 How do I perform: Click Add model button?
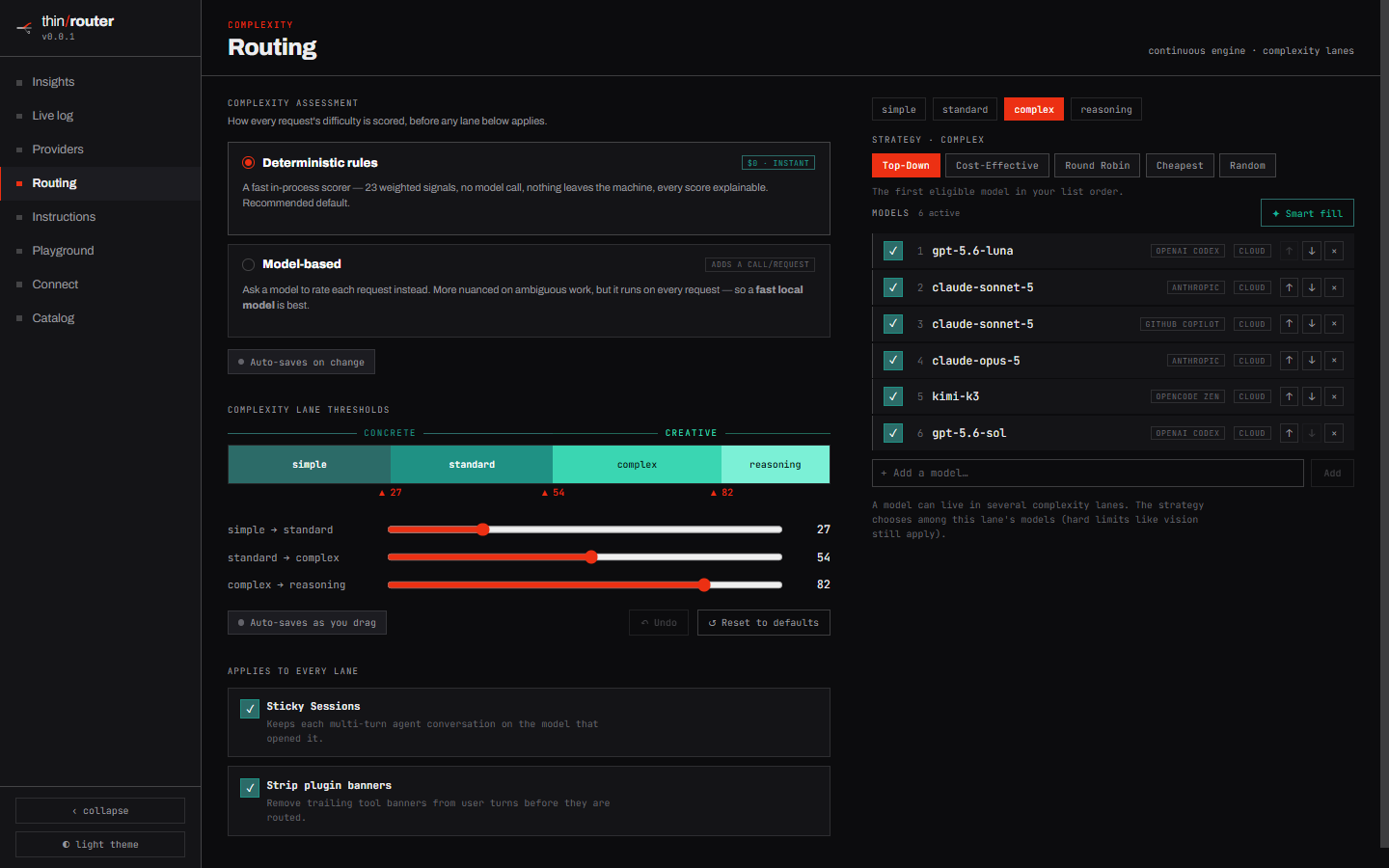coord(1332,474)
